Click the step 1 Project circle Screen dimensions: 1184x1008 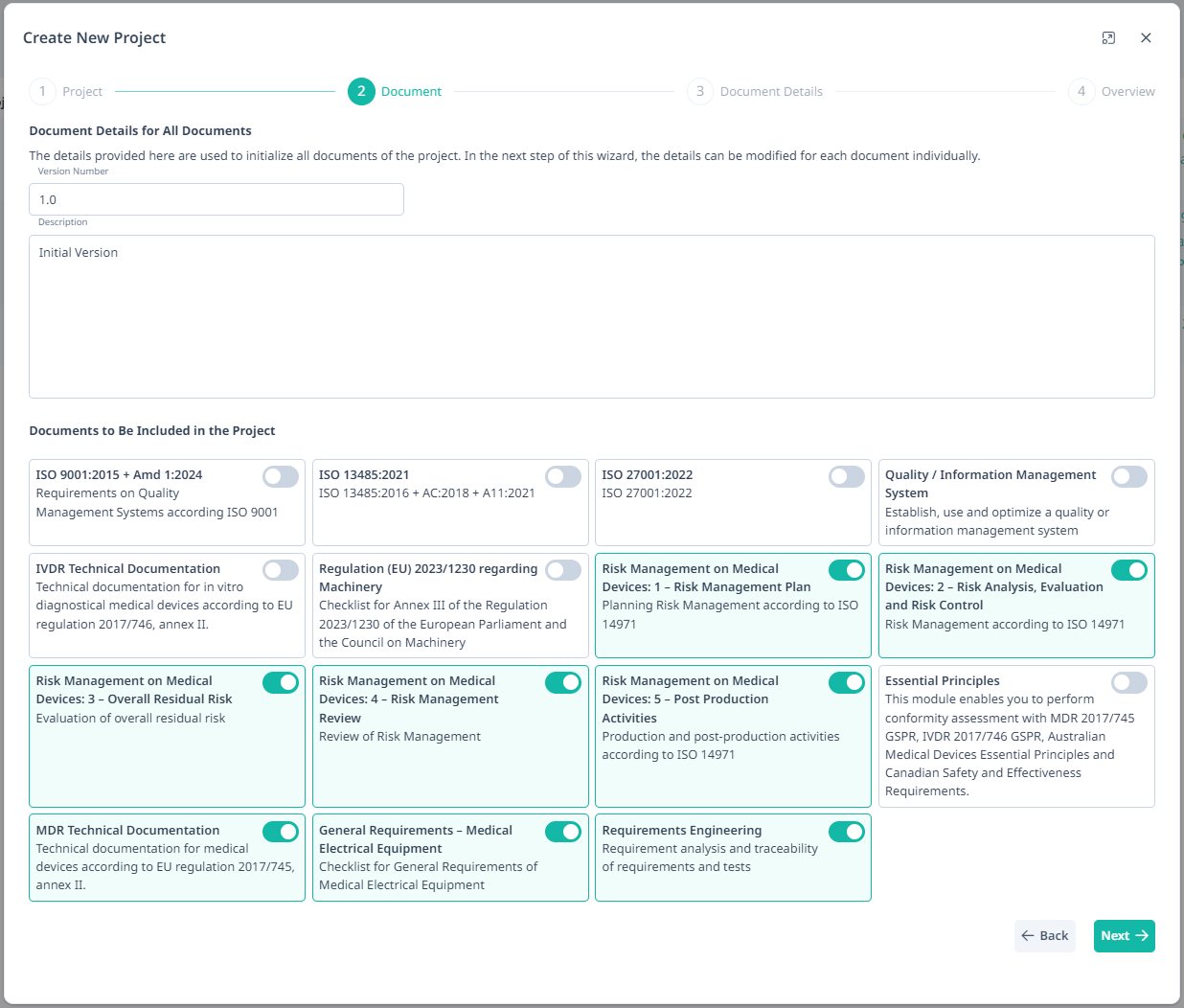click(x=42, y=91)
